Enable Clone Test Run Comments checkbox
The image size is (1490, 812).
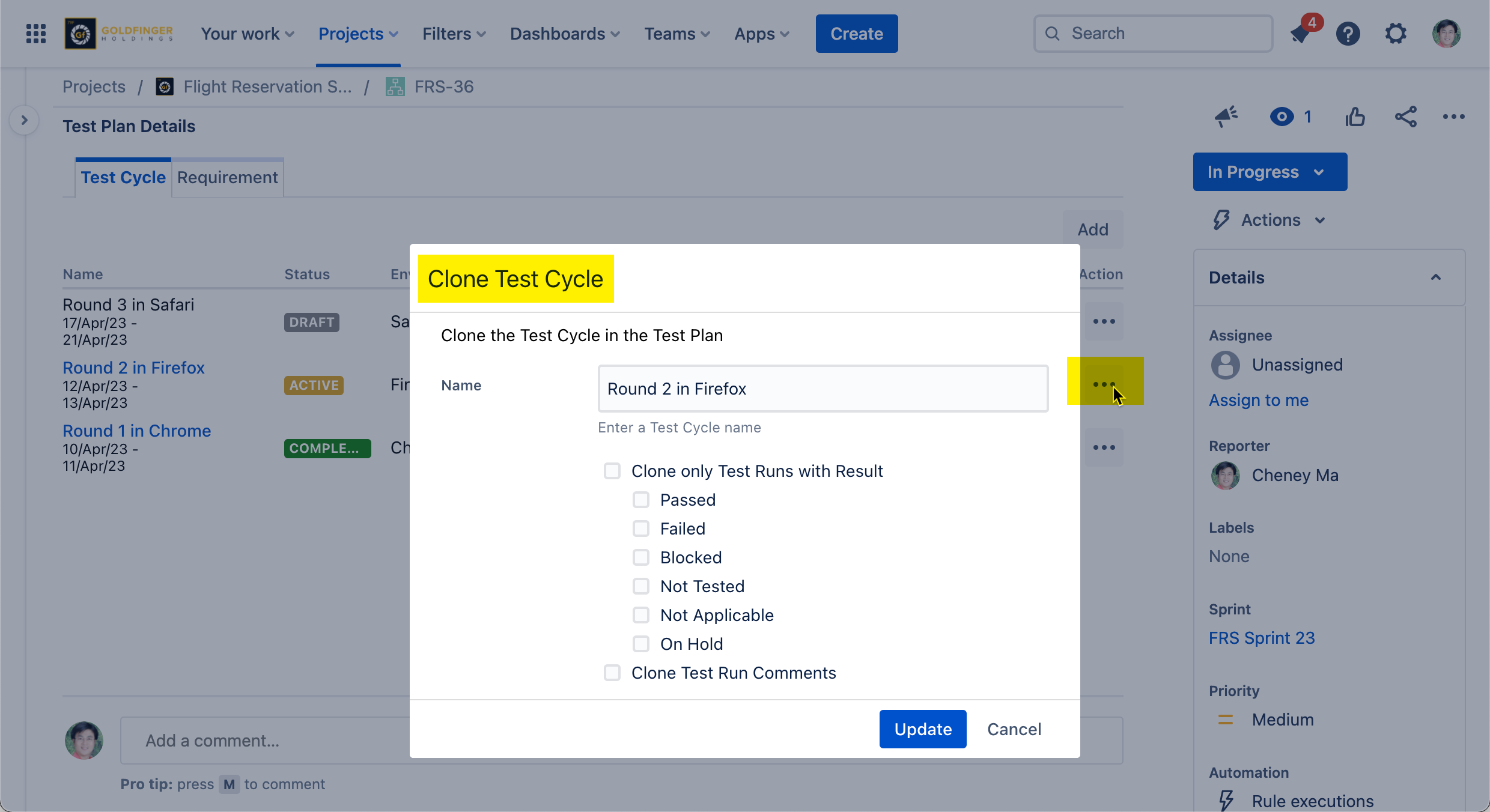click(612, 673)
